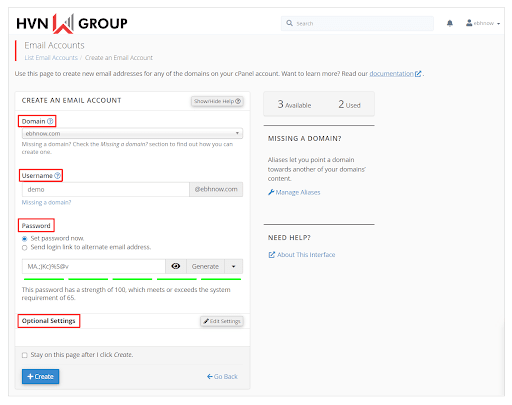Click the Generate password button
The height and width of the screenshot is (405, 512).
click(205, 266)
